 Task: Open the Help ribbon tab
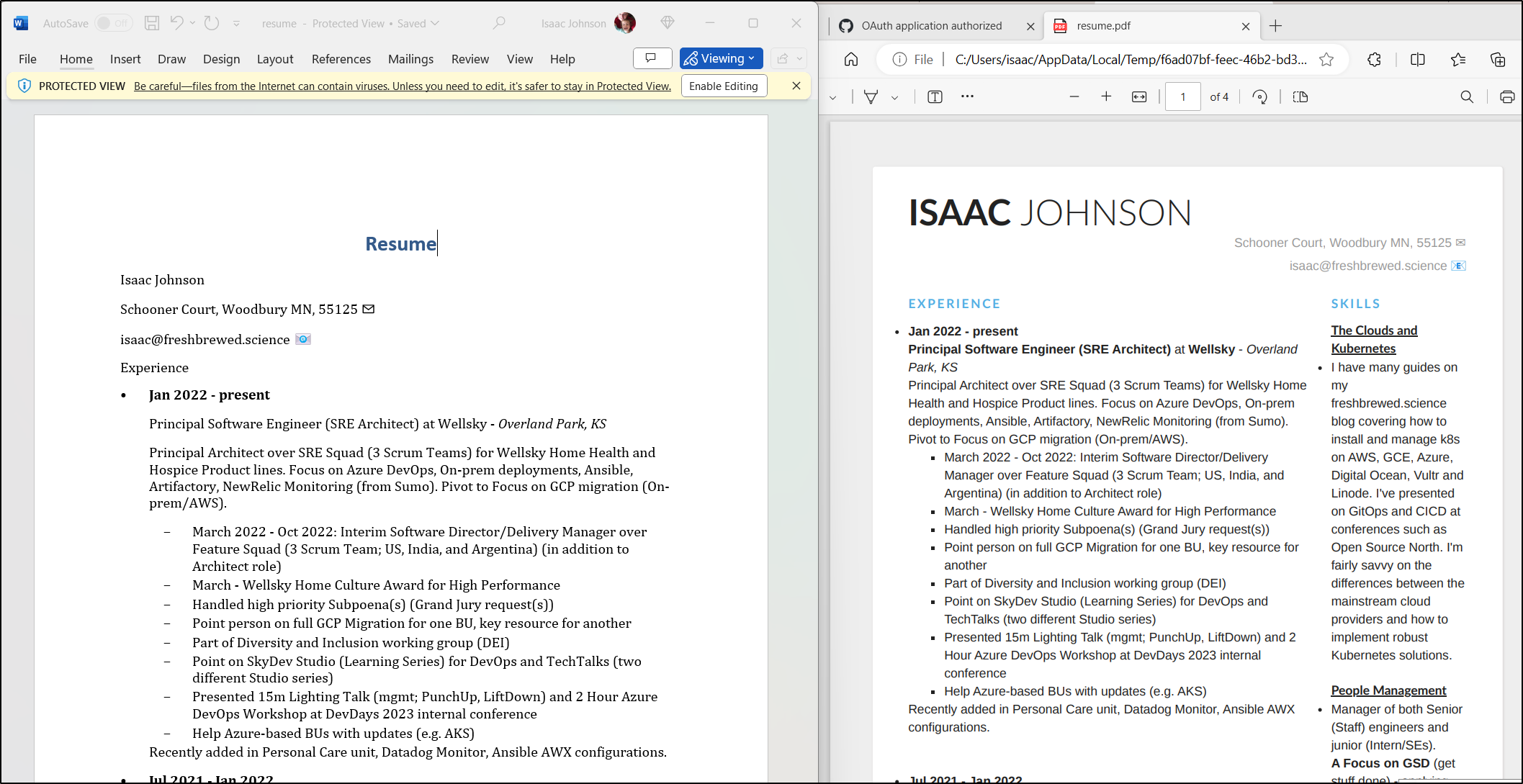pyautogui.click(x=562, y=59)
